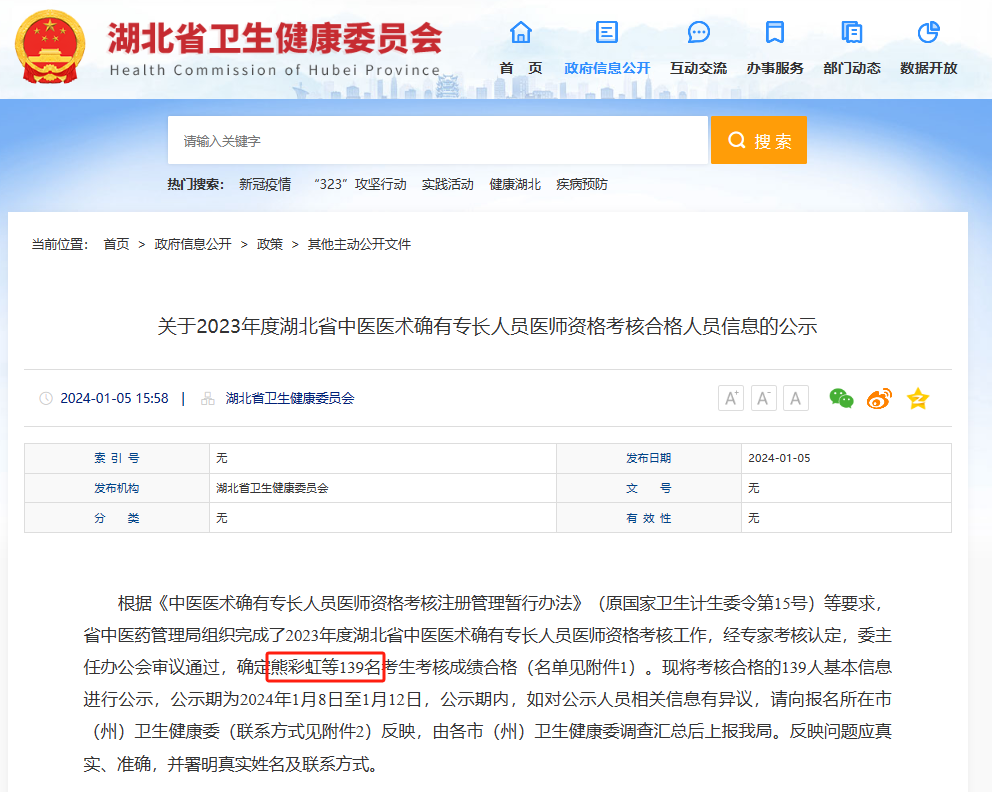
Task: Decrease font size with the A- icon
Action: tap(764, 398)
